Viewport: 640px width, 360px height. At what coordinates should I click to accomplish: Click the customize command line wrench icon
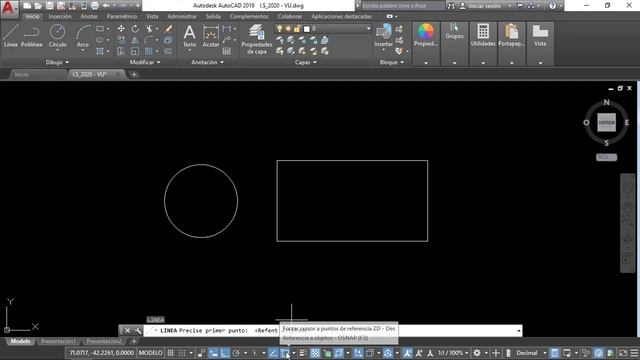click(x=138, y=331)
